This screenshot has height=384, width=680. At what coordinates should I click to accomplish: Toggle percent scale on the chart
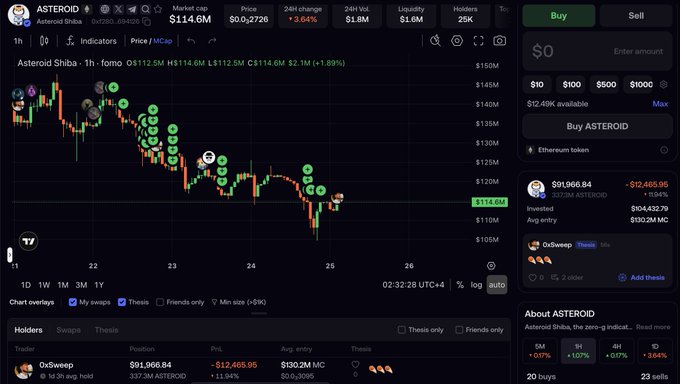tap(460, 285)
